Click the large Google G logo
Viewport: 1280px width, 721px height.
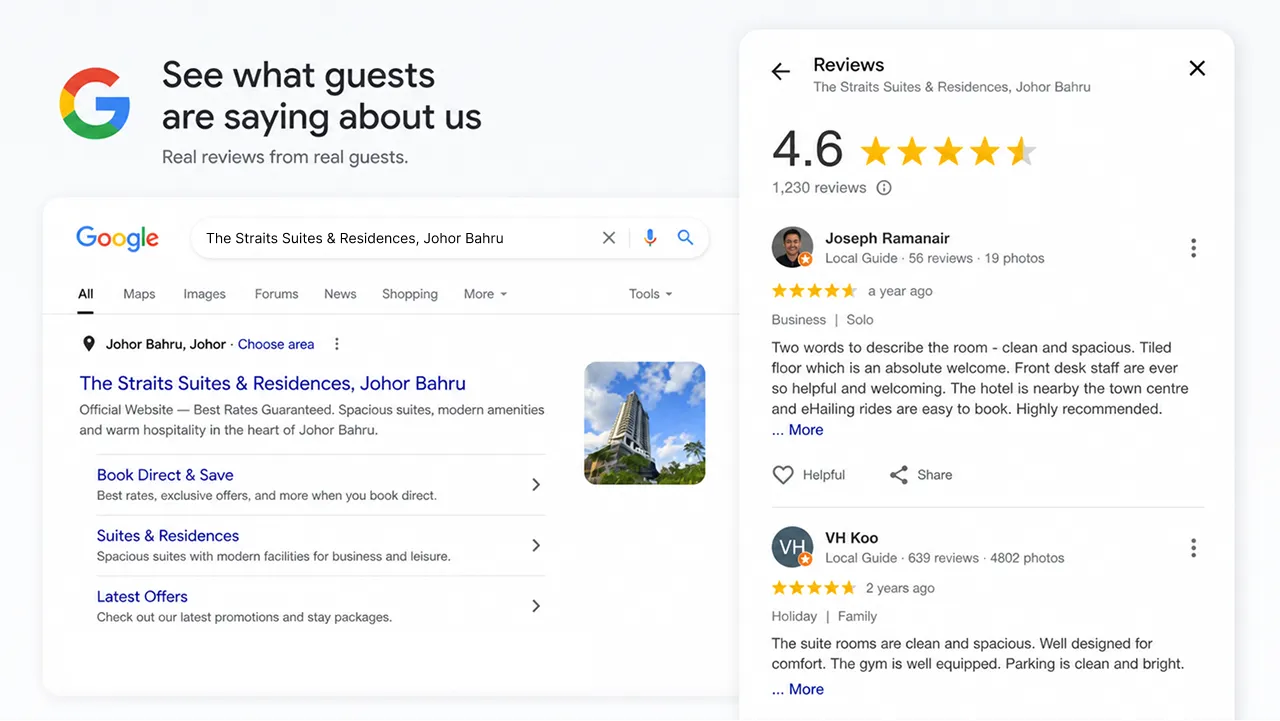[95, 103]
